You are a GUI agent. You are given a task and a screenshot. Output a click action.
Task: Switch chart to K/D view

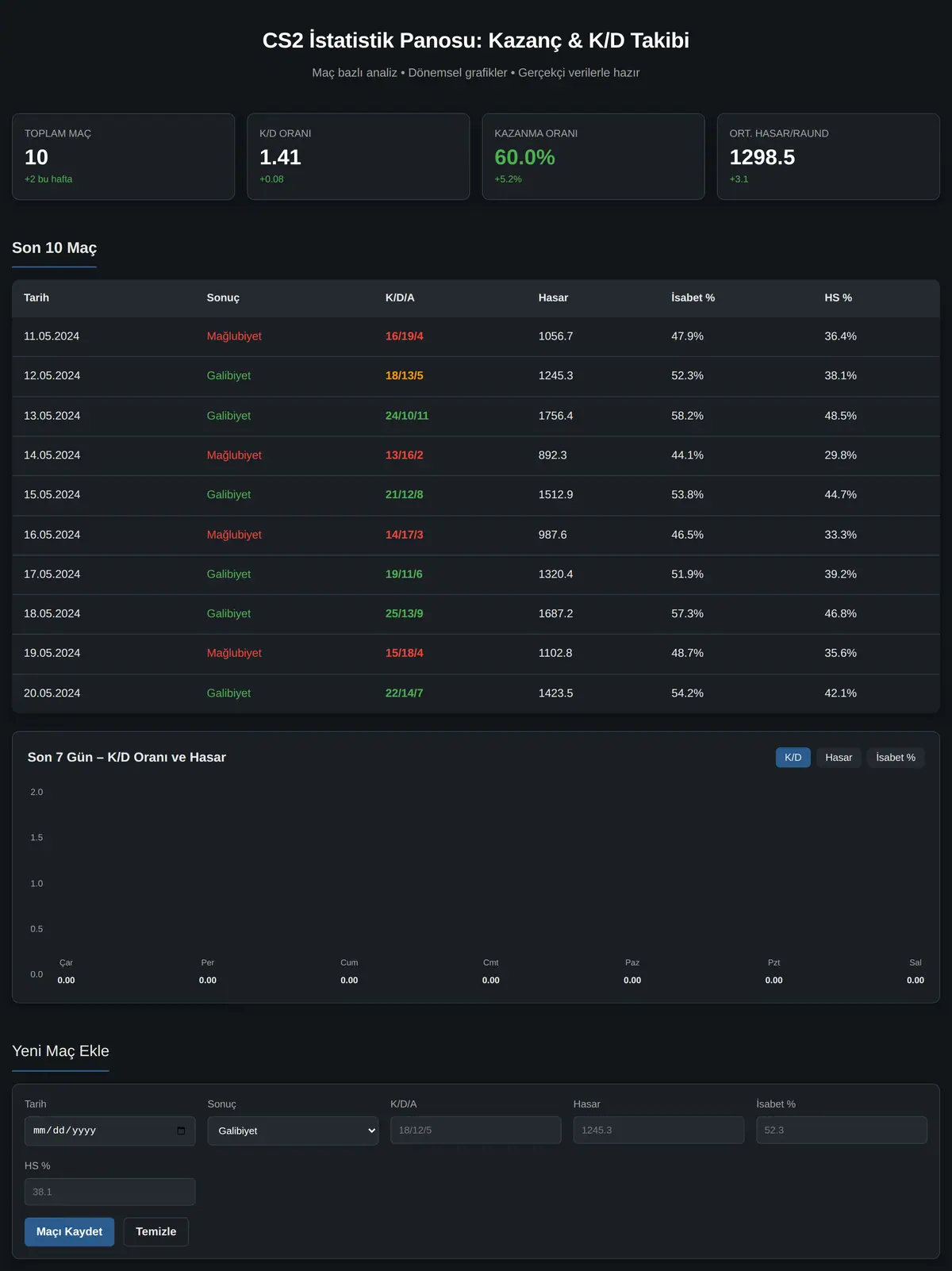pyautogui.click(x=793, y=758)
